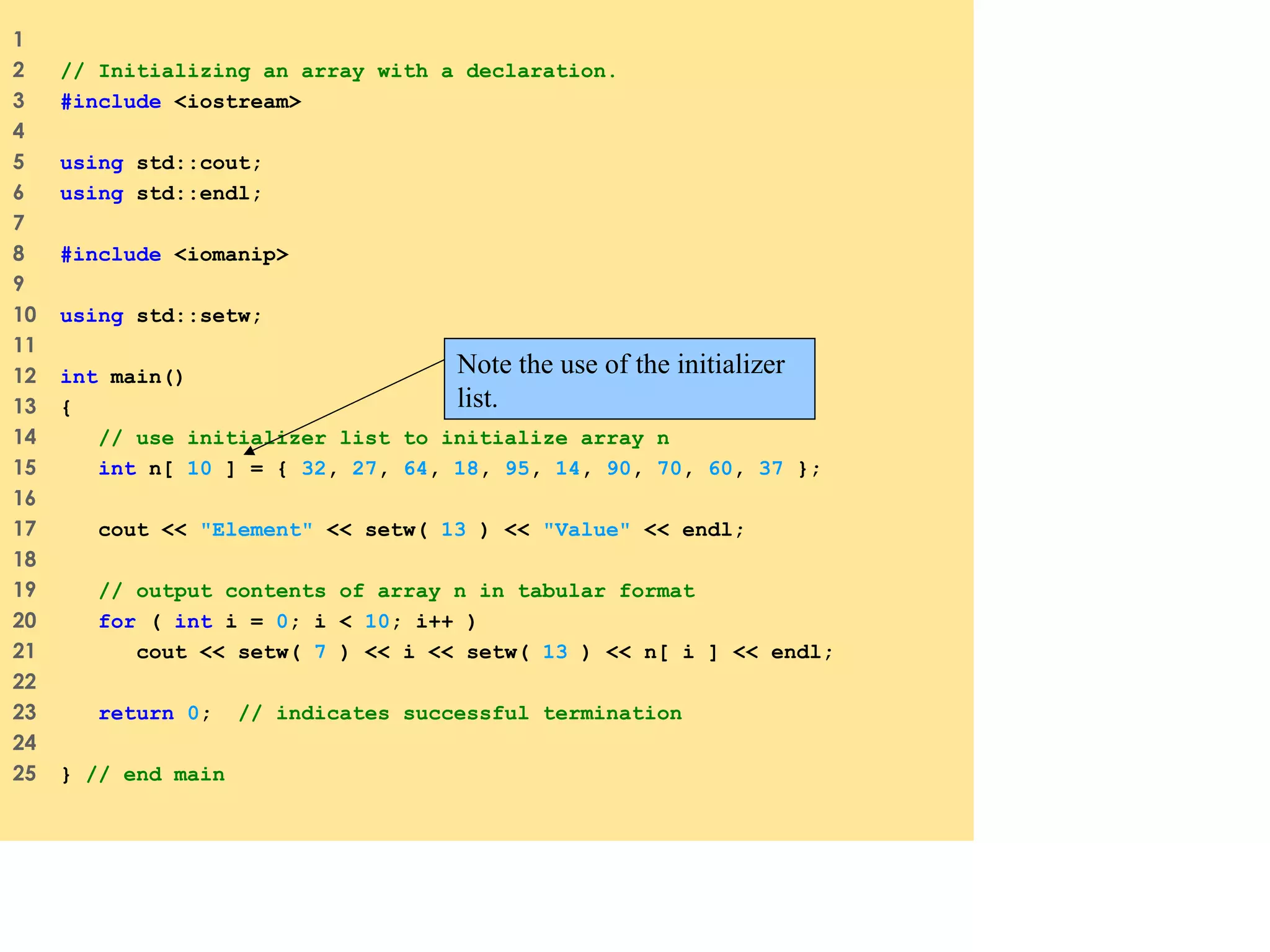
Task: Click the "// end main" comment
Action: (x=155, y=775)
